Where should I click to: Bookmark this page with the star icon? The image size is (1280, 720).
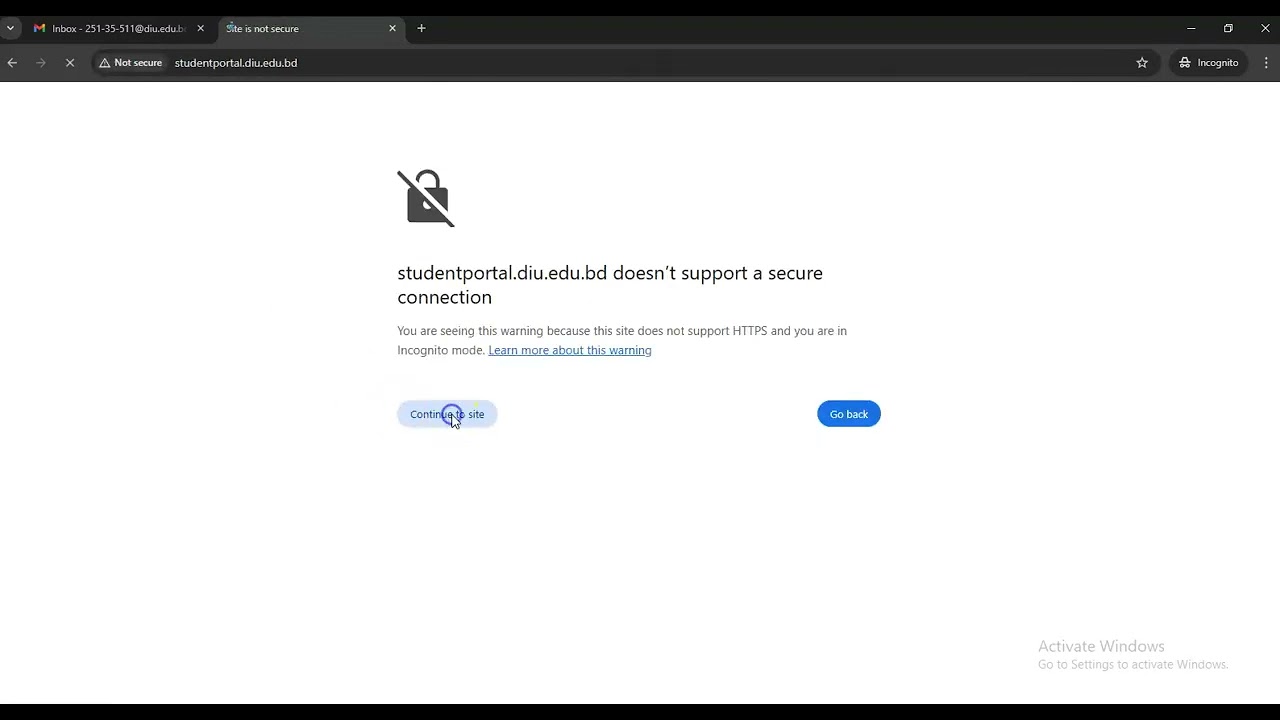coord(1142,63)
